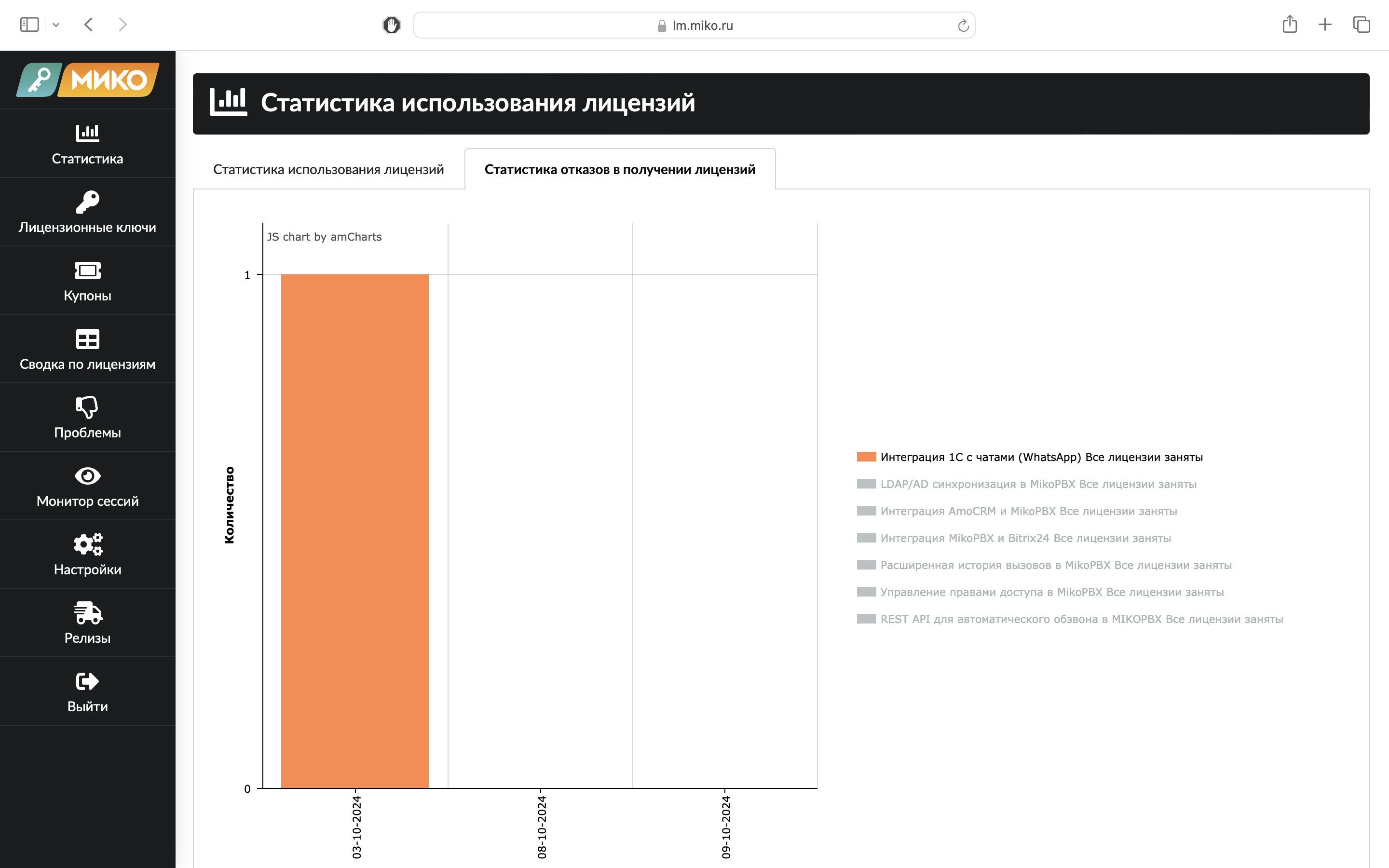Open the Сводка по лицензиям menu label
Viewport: 1389px width, 868px height.
pyautogui.click(x=87, y=364)
